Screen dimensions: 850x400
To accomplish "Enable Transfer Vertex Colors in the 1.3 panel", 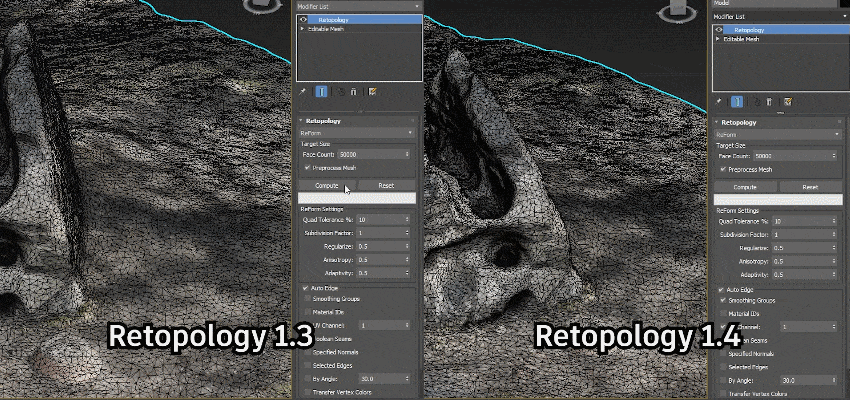I will [x=308, y=392].
